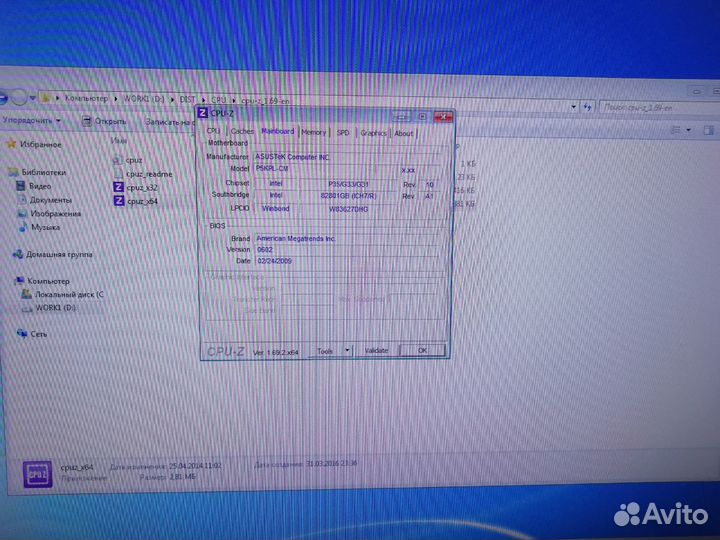Image resolution: width=720 pixels, height=540 pixels.
Task: Open the Видео library
Action: pyautogui.click(x=40, y=186)
